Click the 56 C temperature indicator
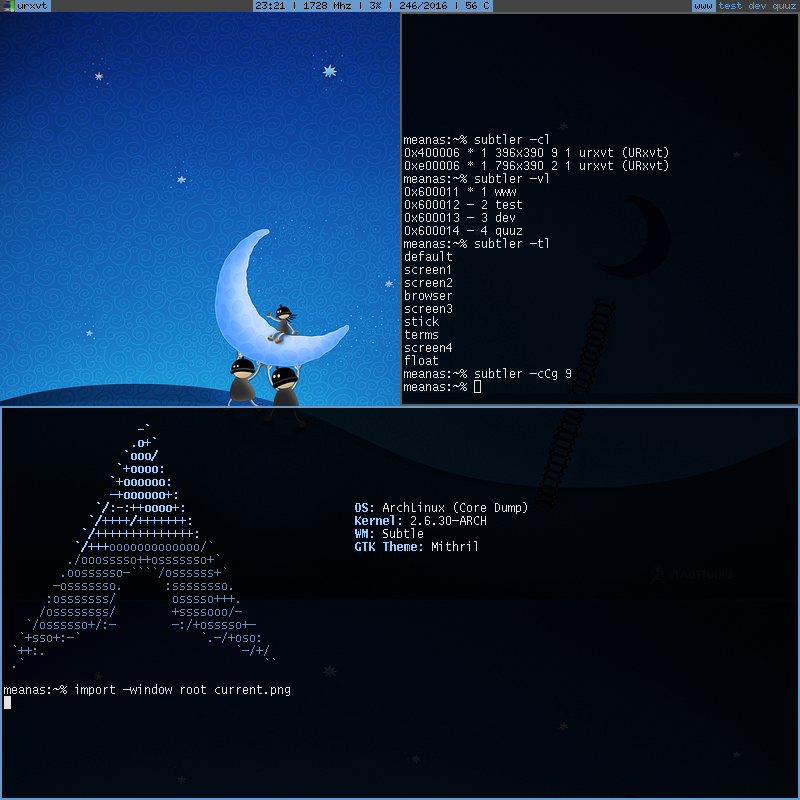Viewport: 800px width, 800px height. pyautogui.click(x=476, y=6)
